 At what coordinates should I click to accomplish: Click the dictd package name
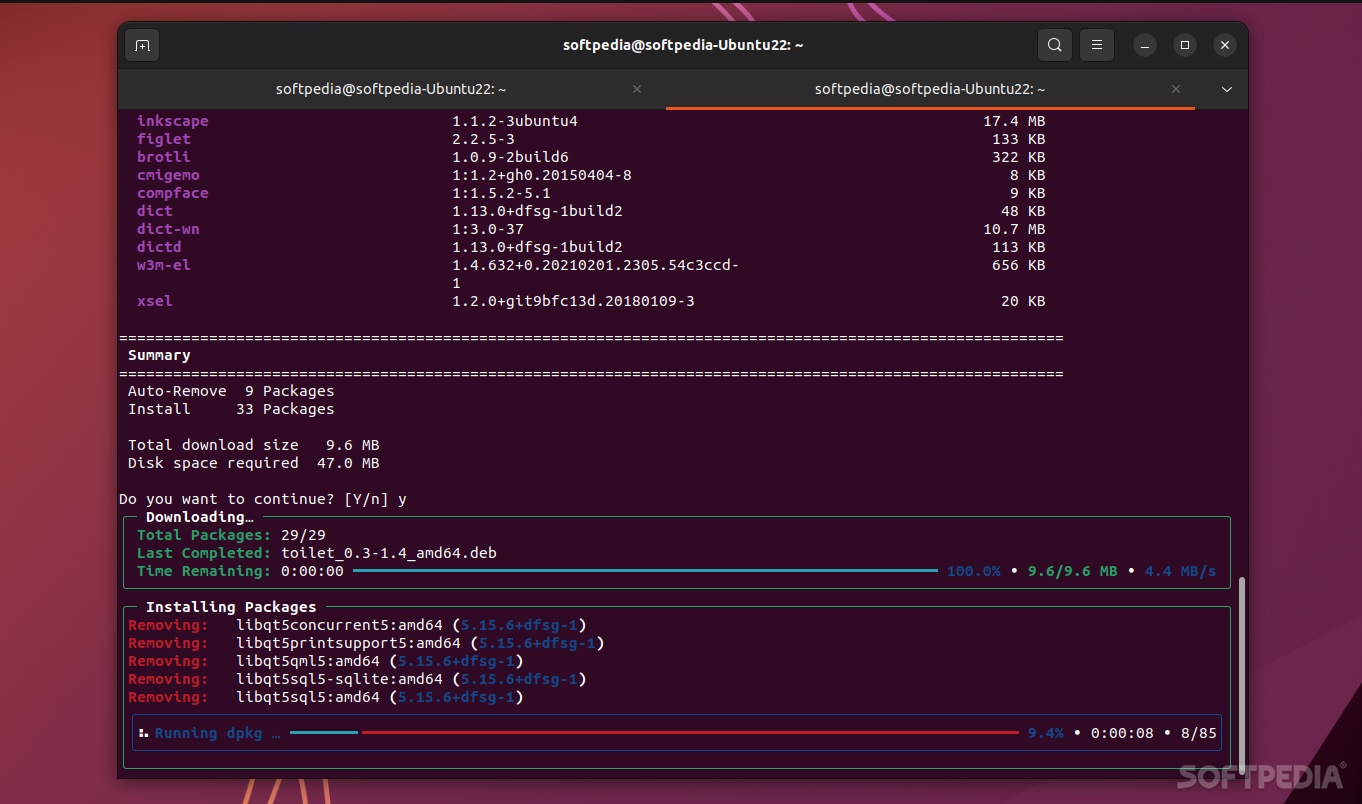click(x=159, y=247)
